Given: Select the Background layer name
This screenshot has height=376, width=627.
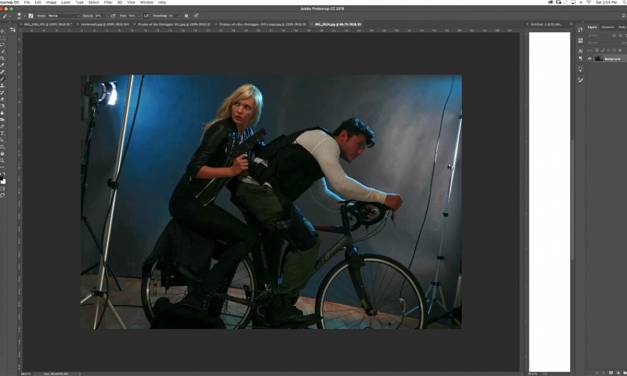Looking at the screenshot, I should point(612,59).
